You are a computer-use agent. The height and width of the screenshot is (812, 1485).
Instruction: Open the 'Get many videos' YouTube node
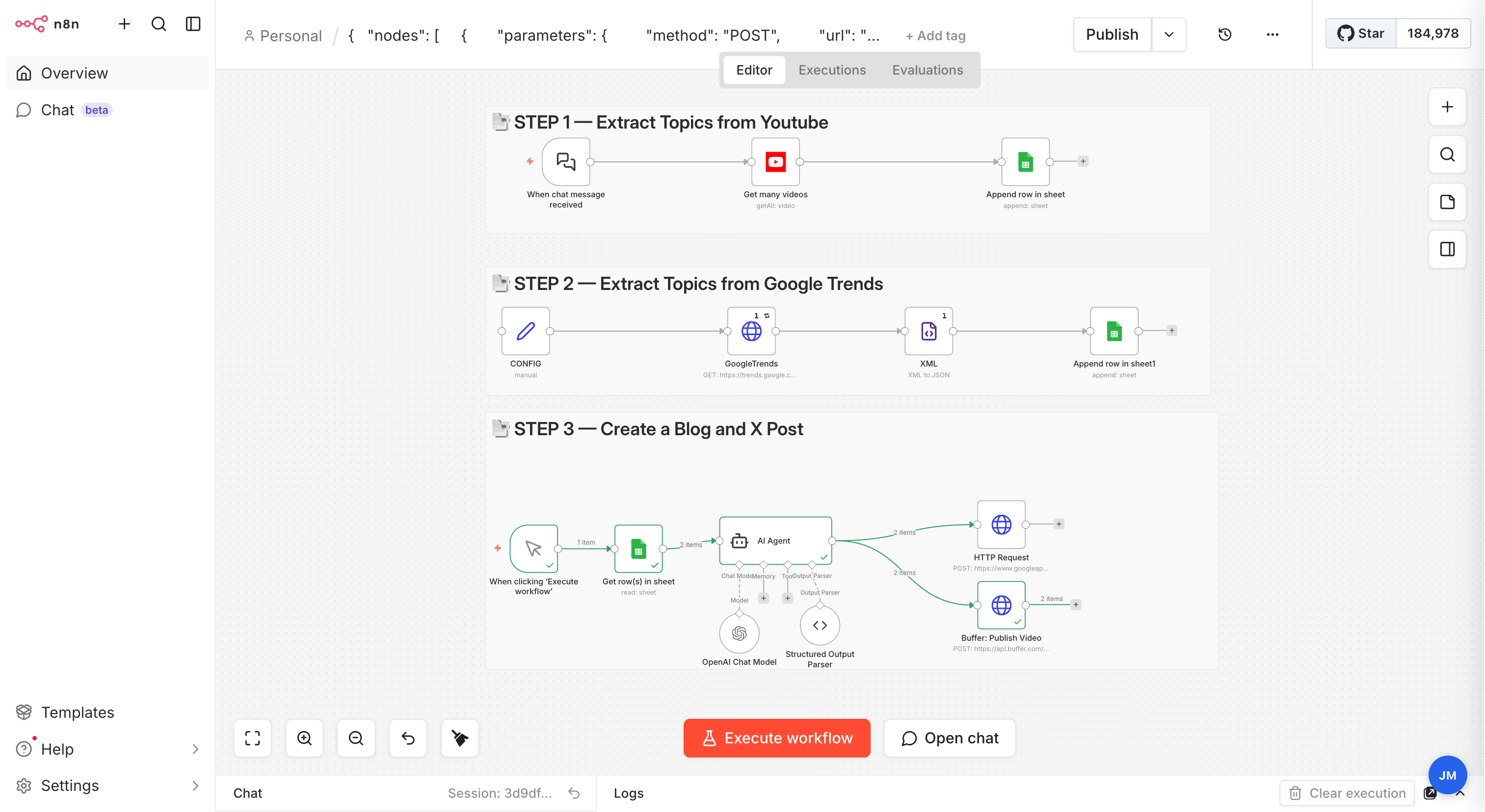tap(775, 161)
